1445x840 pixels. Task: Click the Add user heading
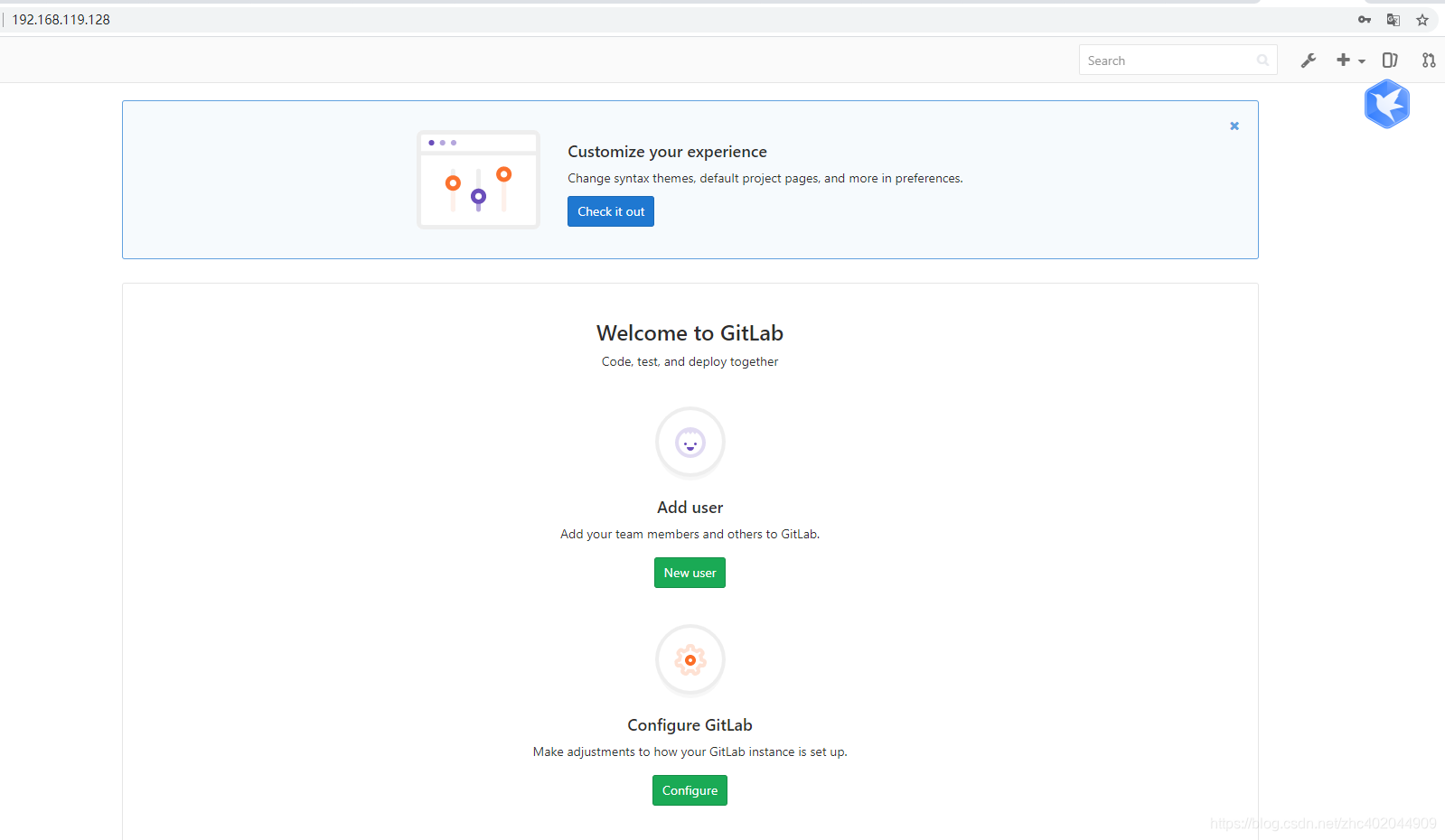(x=690, y=508)
